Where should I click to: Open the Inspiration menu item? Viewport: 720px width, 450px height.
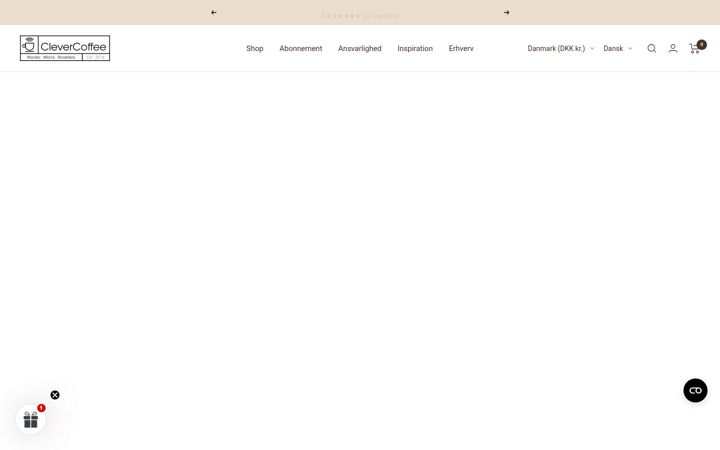[415, 49]
